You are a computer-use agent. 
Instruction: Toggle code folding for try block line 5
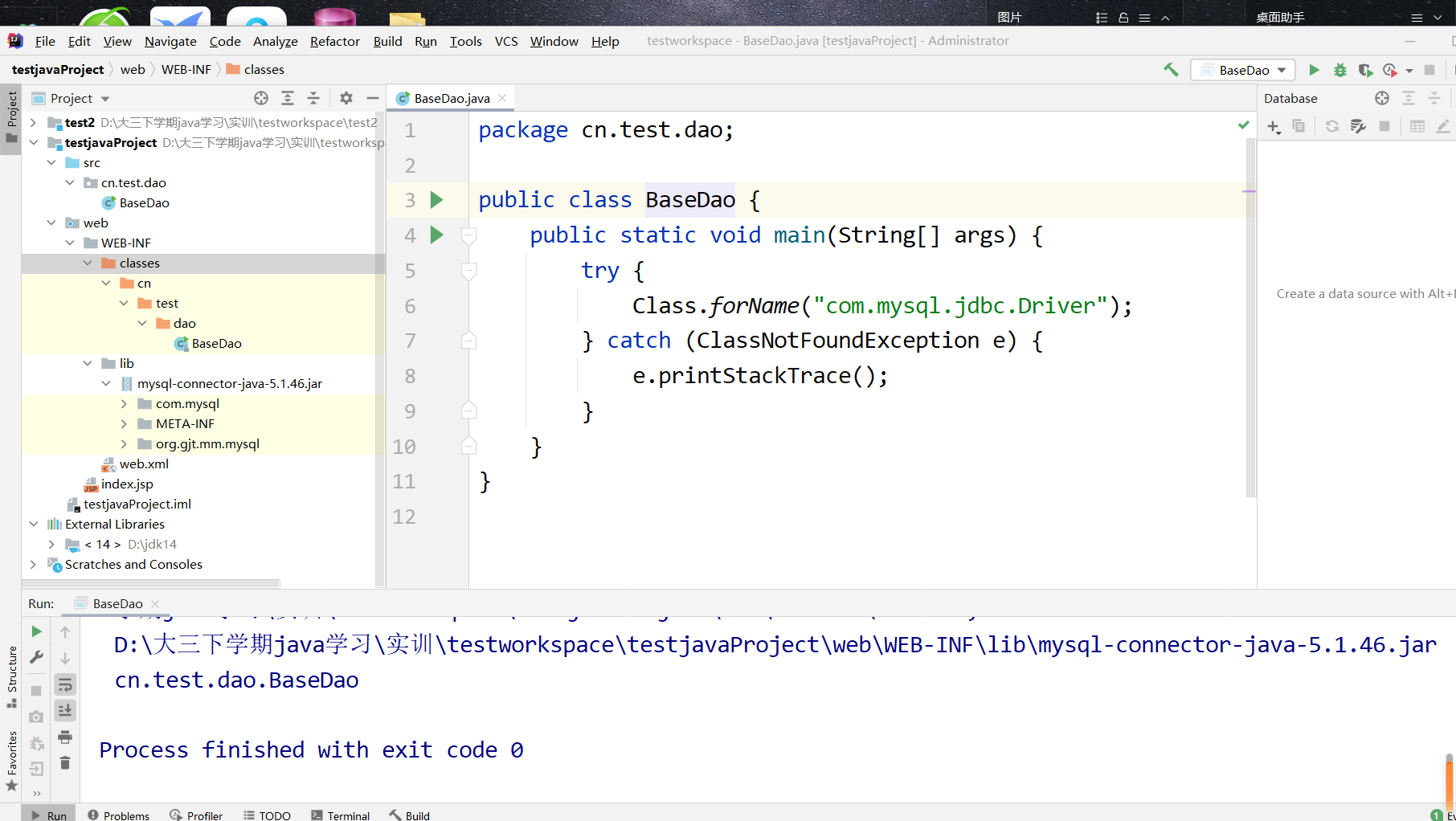point(469,271)
